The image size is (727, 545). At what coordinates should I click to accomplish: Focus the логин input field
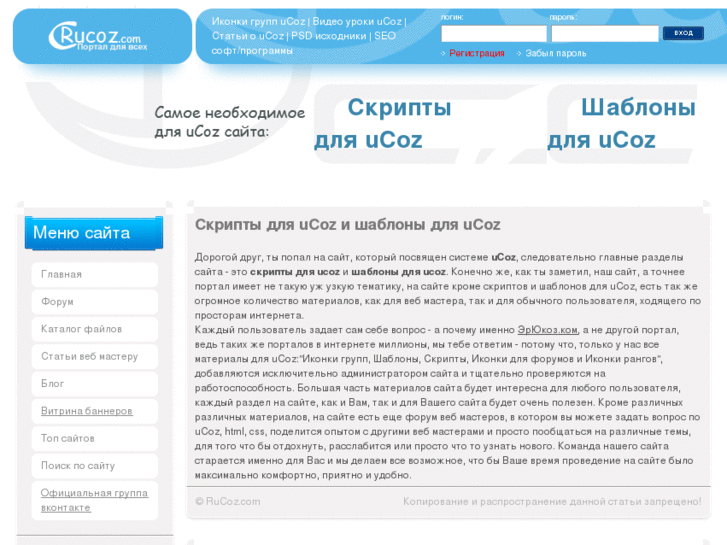(x=494, y=33)
